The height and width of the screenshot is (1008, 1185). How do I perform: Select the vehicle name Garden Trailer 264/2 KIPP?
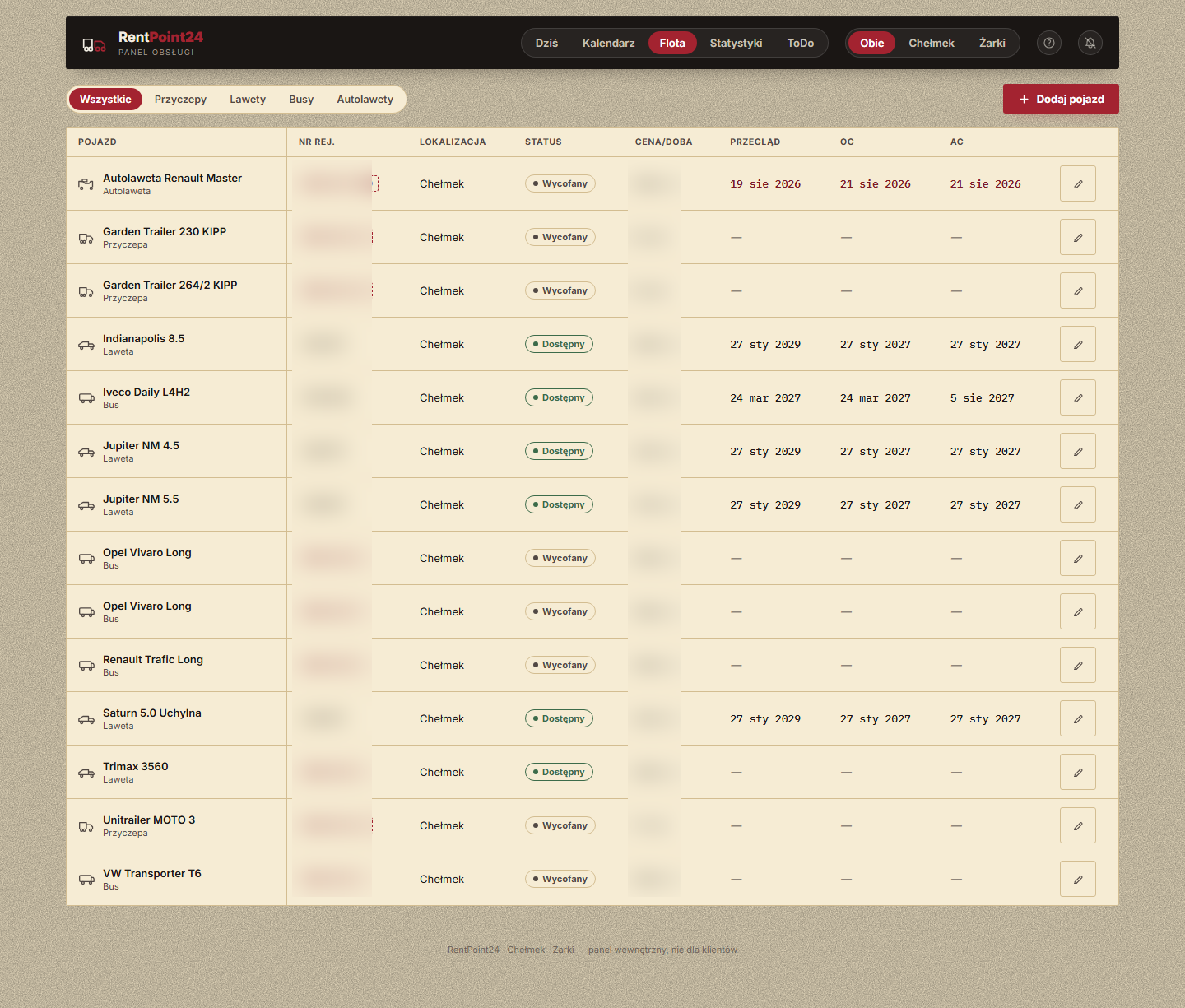coord(170,285)
